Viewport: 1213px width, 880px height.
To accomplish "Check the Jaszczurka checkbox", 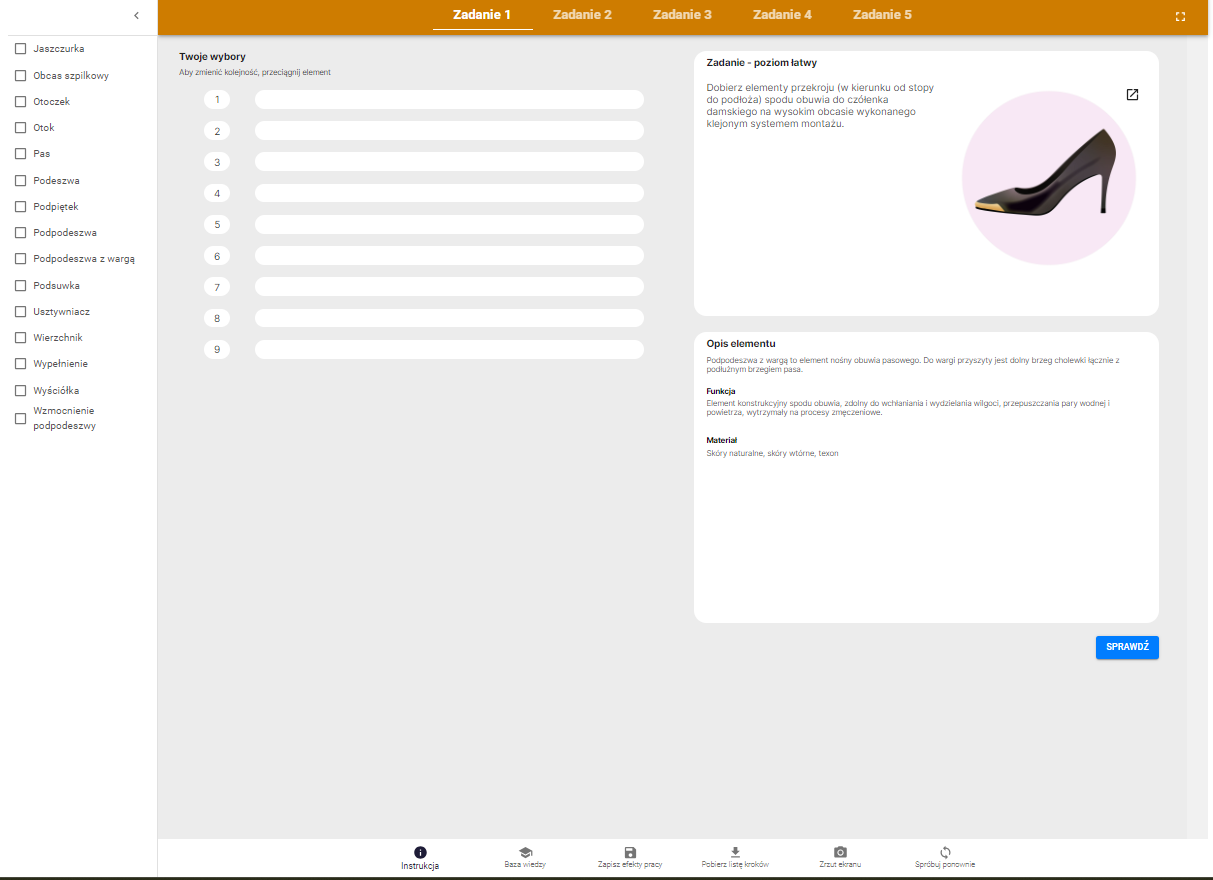I will pyautogui.click(x=20, y=49).
